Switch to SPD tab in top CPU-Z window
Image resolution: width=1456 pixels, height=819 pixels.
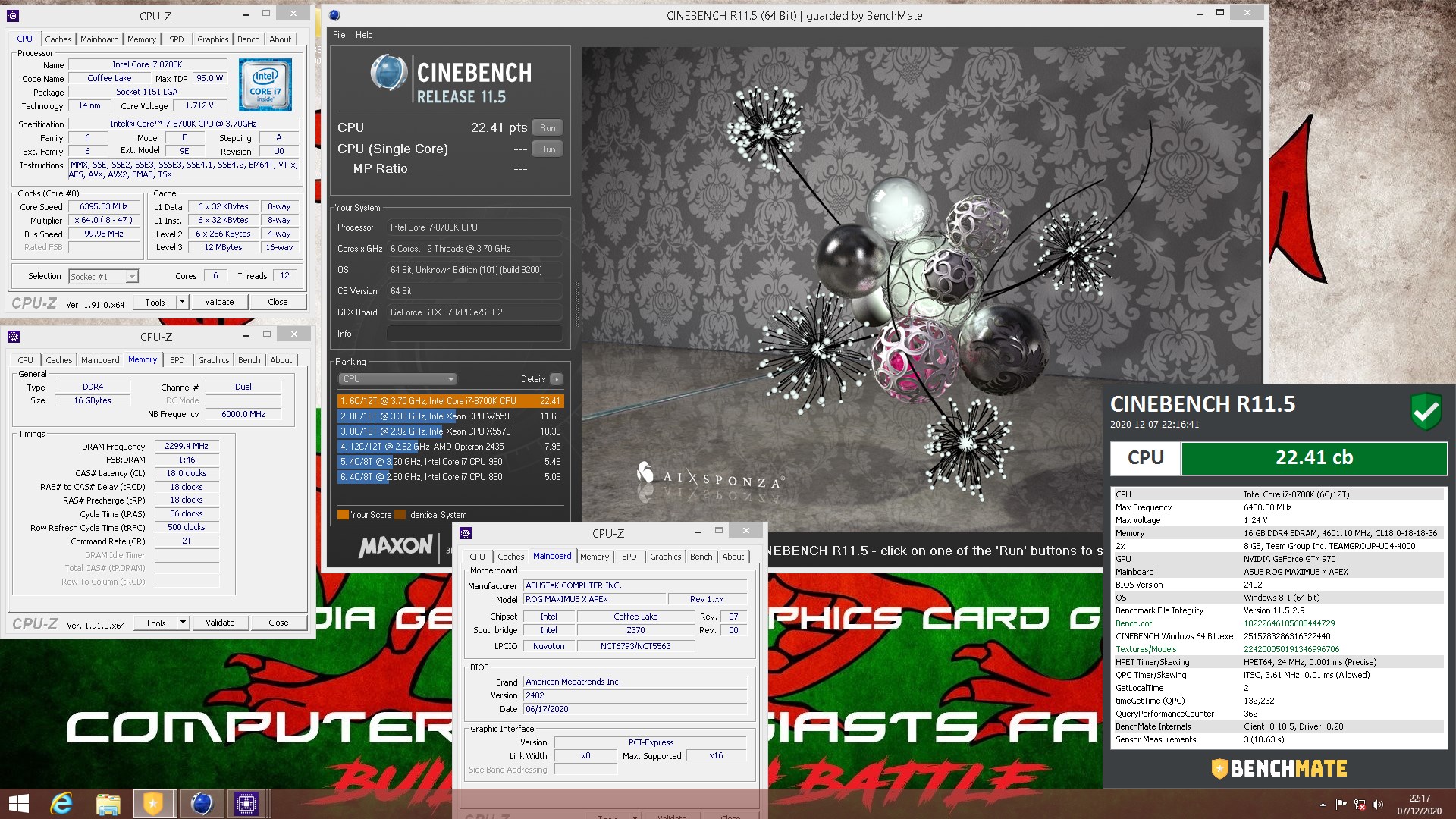pyautogui.click(x=177, y=39)
